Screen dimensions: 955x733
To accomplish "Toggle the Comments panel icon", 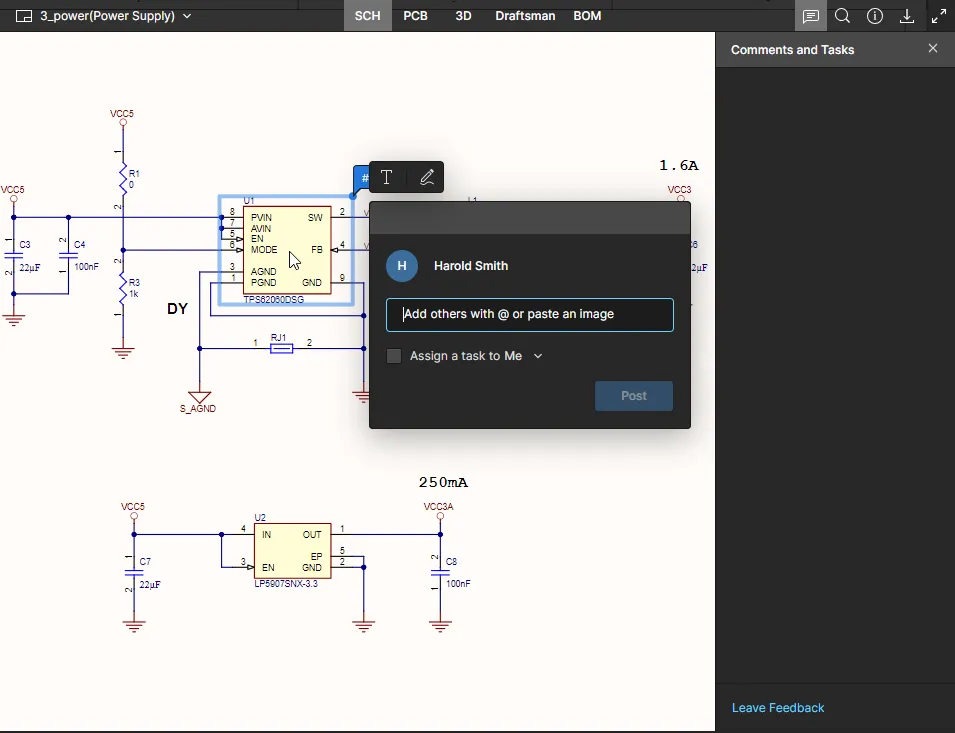I will pyautogui.click(x=810, y=16).
